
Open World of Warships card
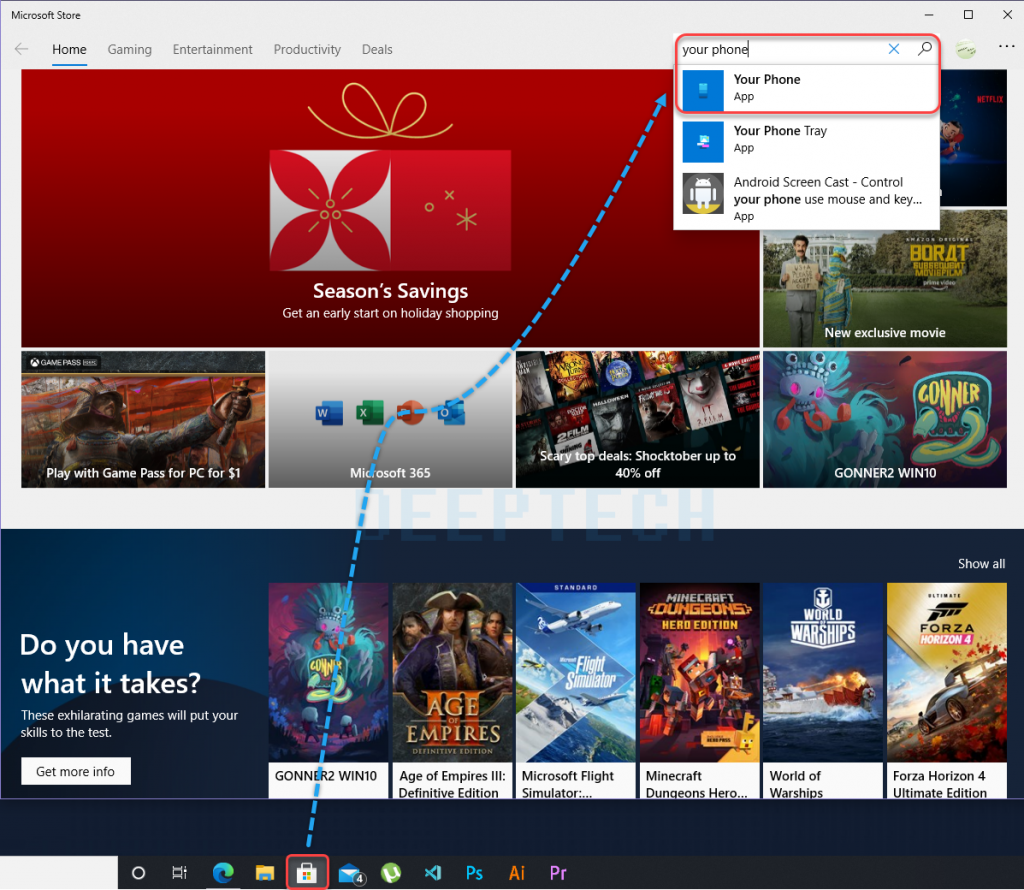pyautogui.click(x=823, y=690)
